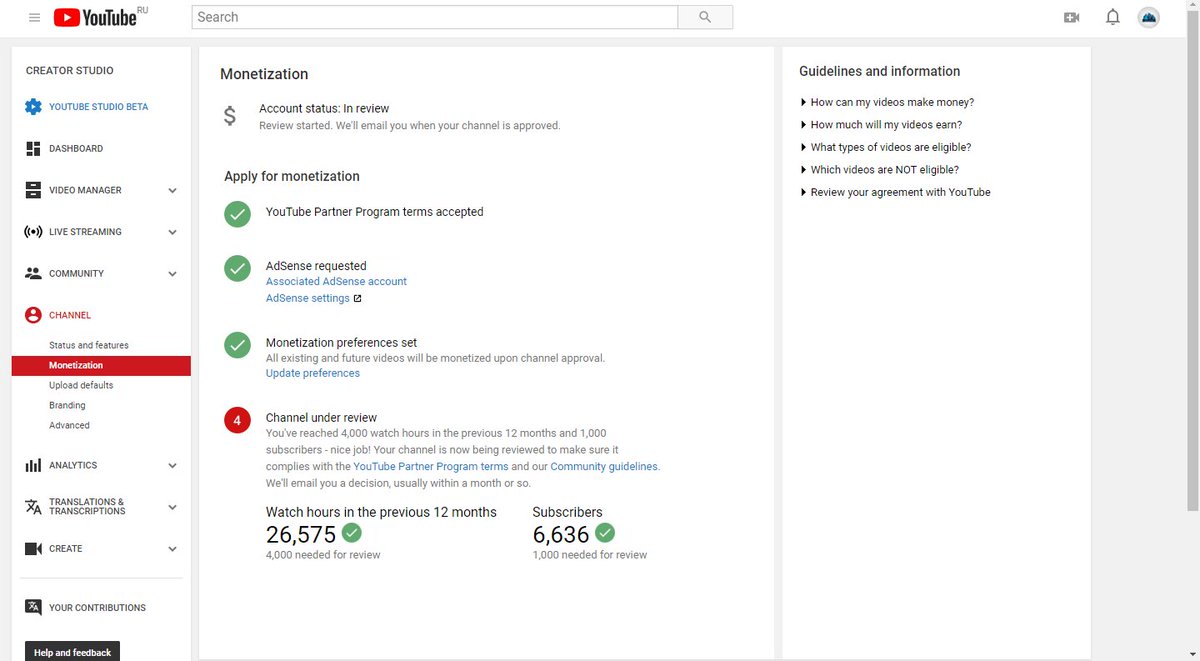Open Advanced channel settings

[x=69, y=425]
